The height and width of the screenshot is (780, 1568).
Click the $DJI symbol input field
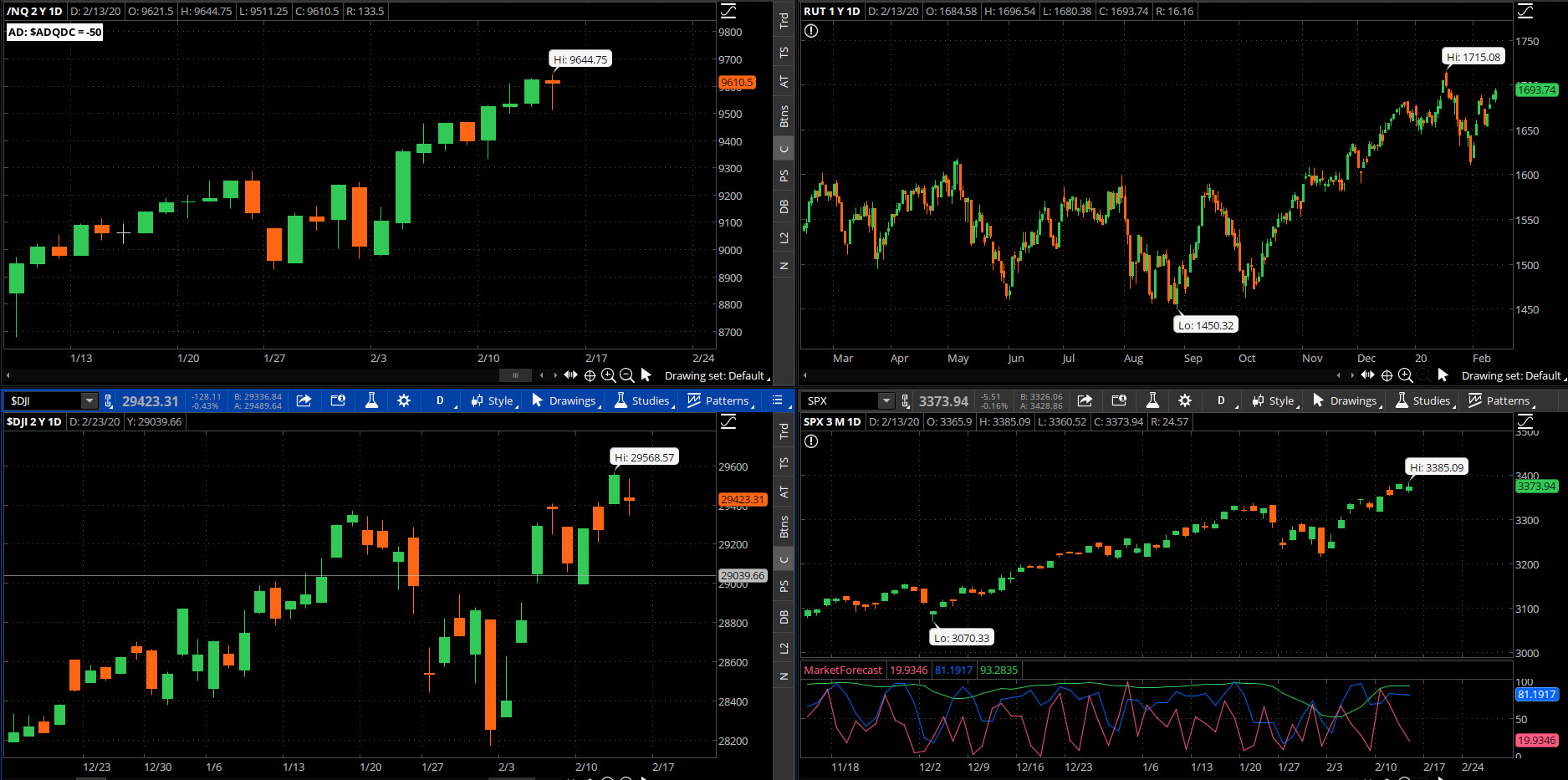pos(43,401)
